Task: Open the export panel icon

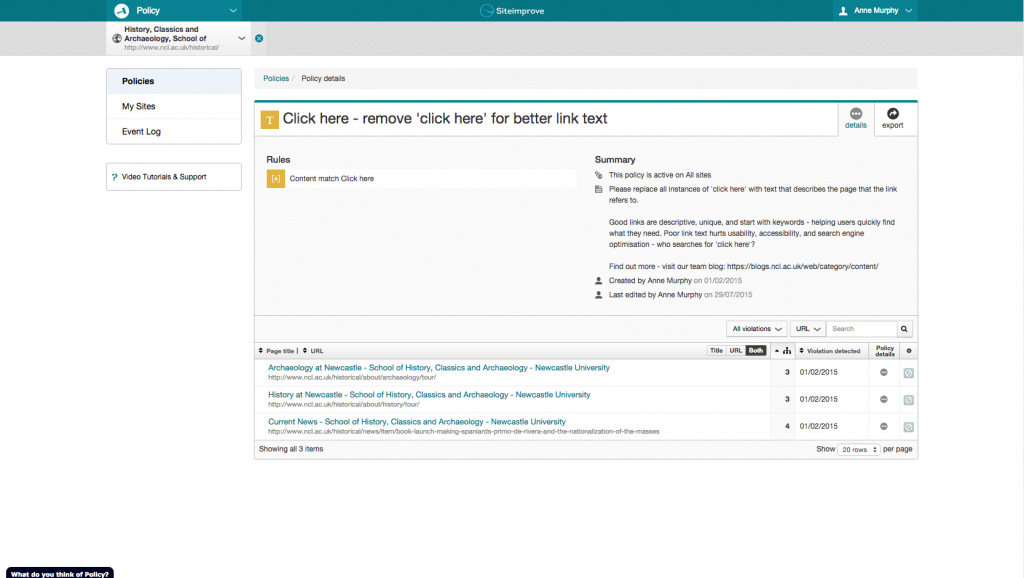Action: coord(892,118)
